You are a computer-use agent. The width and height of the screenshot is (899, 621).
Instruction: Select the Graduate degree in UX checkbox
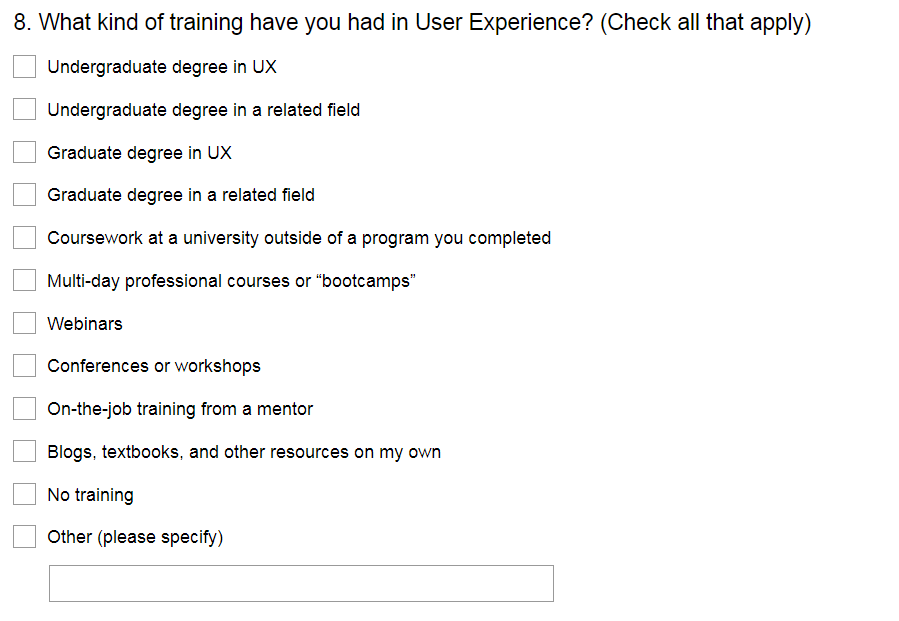point(25,153)
